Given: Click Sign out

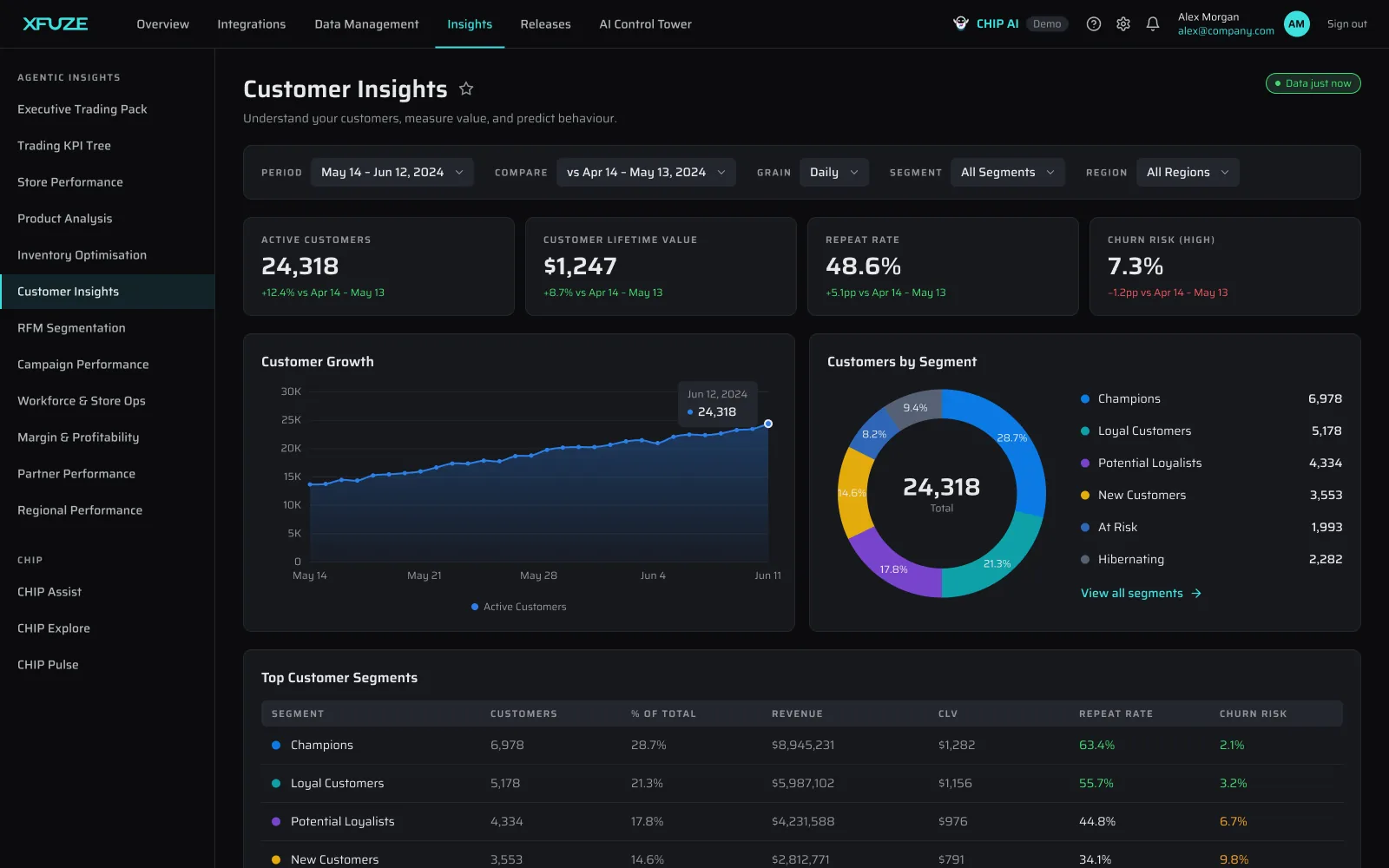Looking at the screenshot, I should click(x=1346, y=24).
